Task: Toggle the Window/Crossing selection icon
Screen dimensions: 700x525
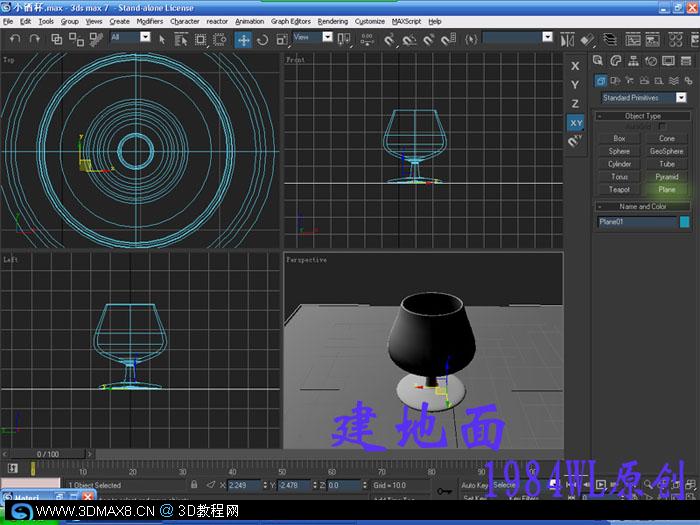Action: pos(220,40)
